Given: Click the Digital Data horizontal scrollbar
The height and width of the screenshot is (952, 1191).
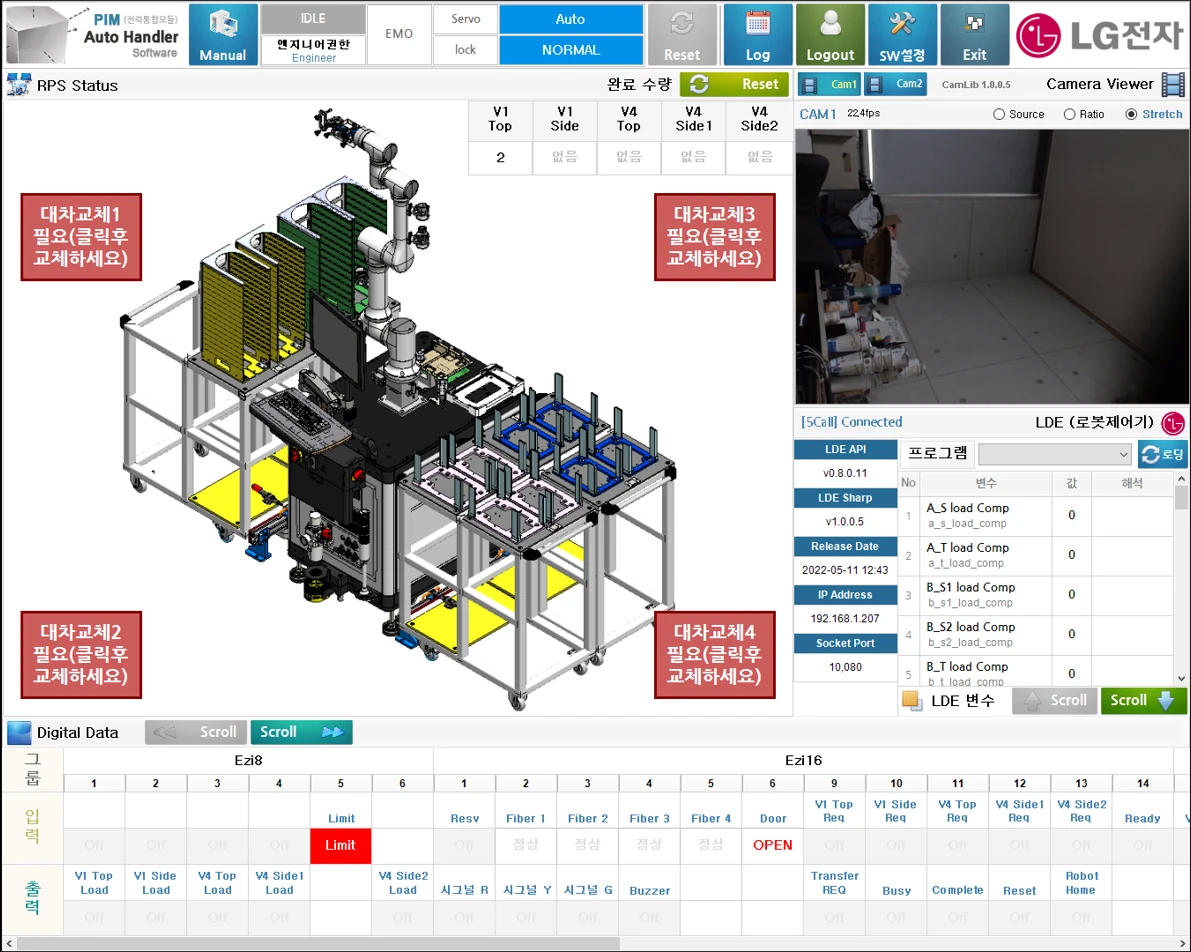Looking at the screenshot, I should tap(596, 944).
